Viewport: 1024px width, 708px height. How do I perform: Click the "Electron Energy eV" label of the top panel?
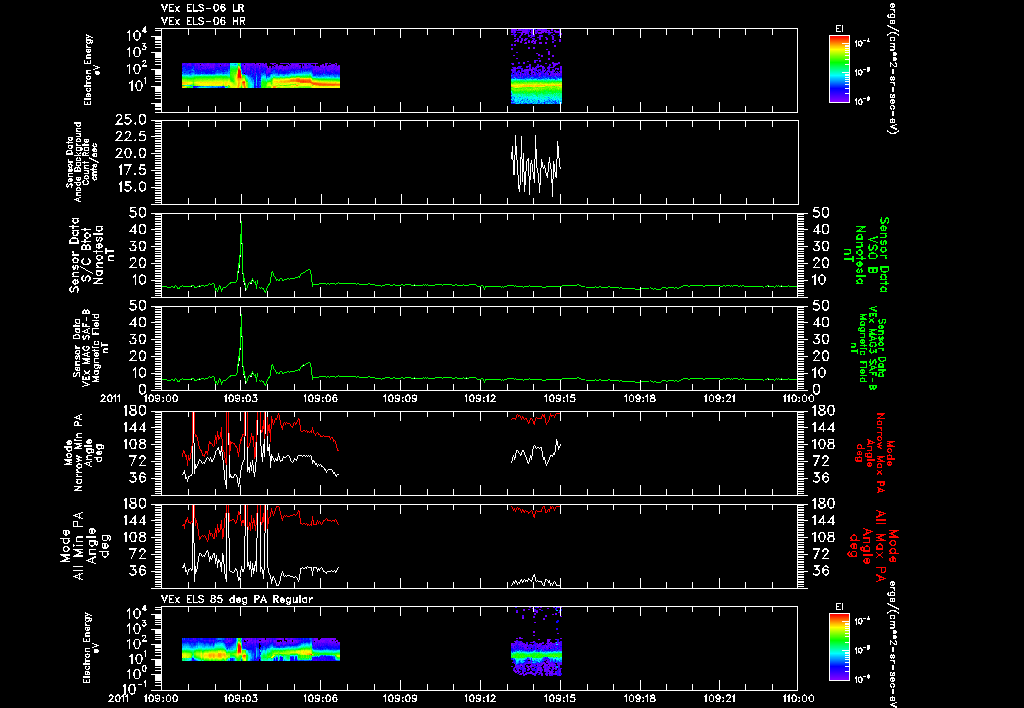coord(92,69)
